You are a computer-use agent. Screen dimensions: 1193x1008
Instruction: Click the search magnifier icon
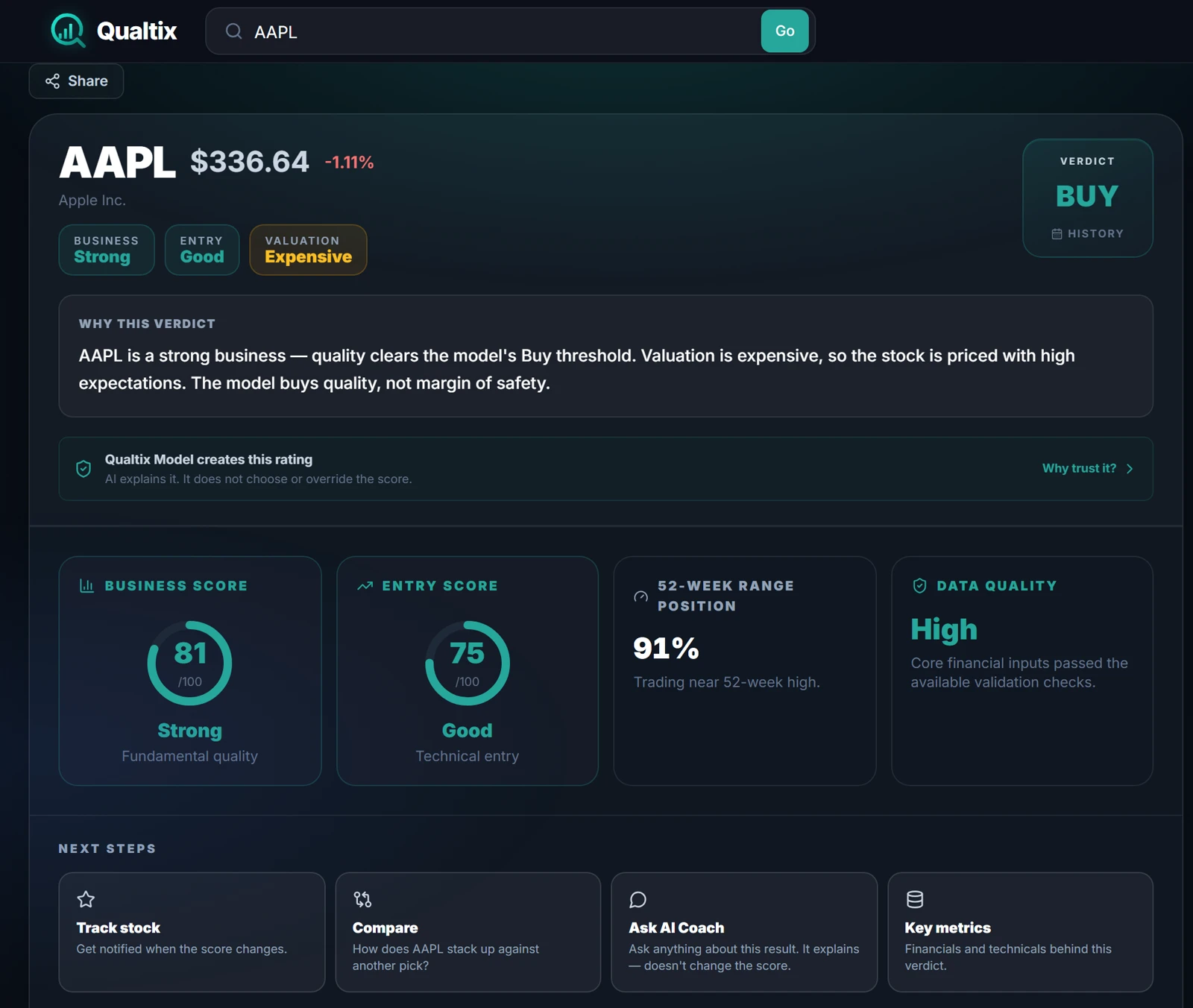[x=234, y=31]
